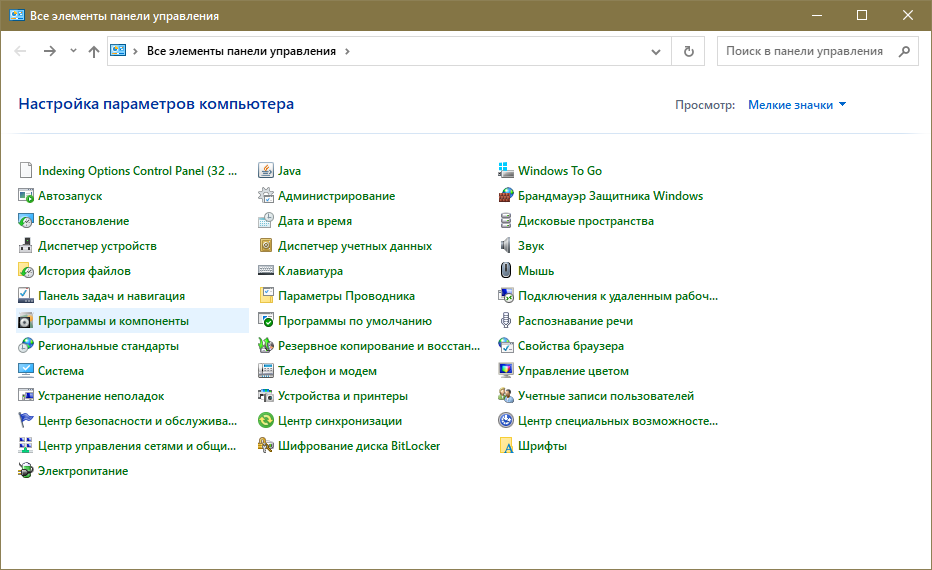
Task: Open the Шифрование диска BitLocker icon
Action: [266, 446]
